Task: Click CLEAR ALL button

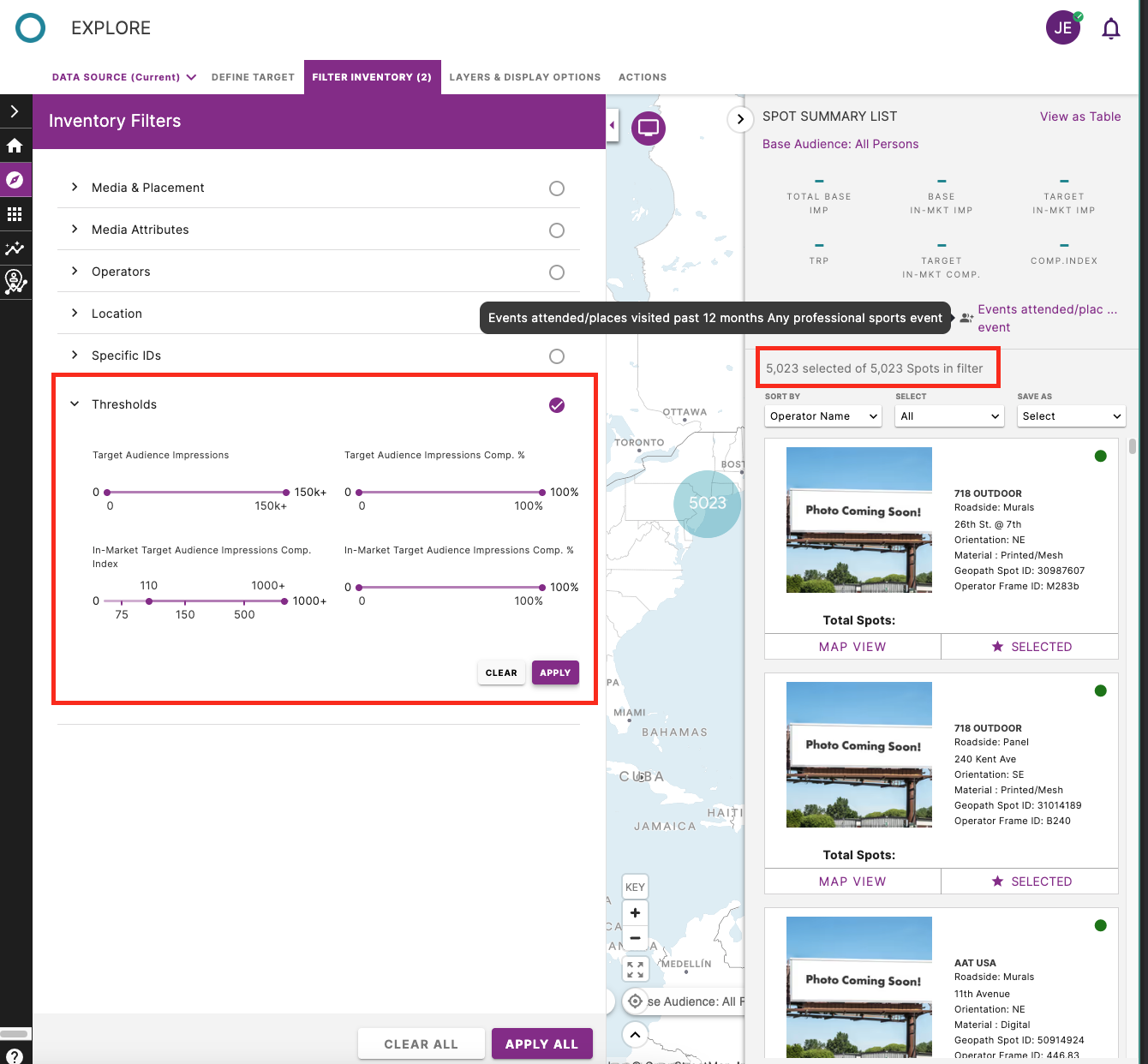Action: tap(421, 1043)
